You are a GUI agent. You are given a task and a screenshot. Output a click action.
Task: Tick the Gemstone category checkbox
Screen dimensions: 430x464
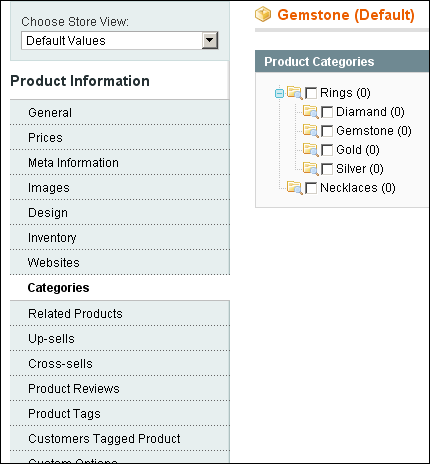327,131
